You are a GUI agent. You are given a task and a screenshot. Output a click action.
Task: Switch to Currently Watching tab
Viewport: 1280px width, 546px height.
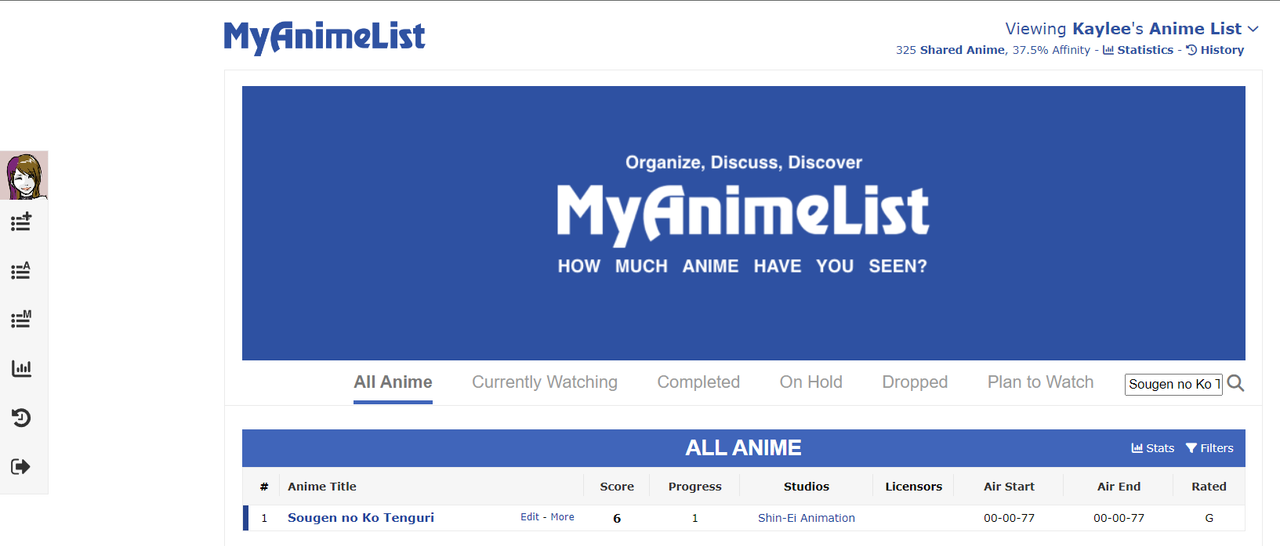coord(545,382)
